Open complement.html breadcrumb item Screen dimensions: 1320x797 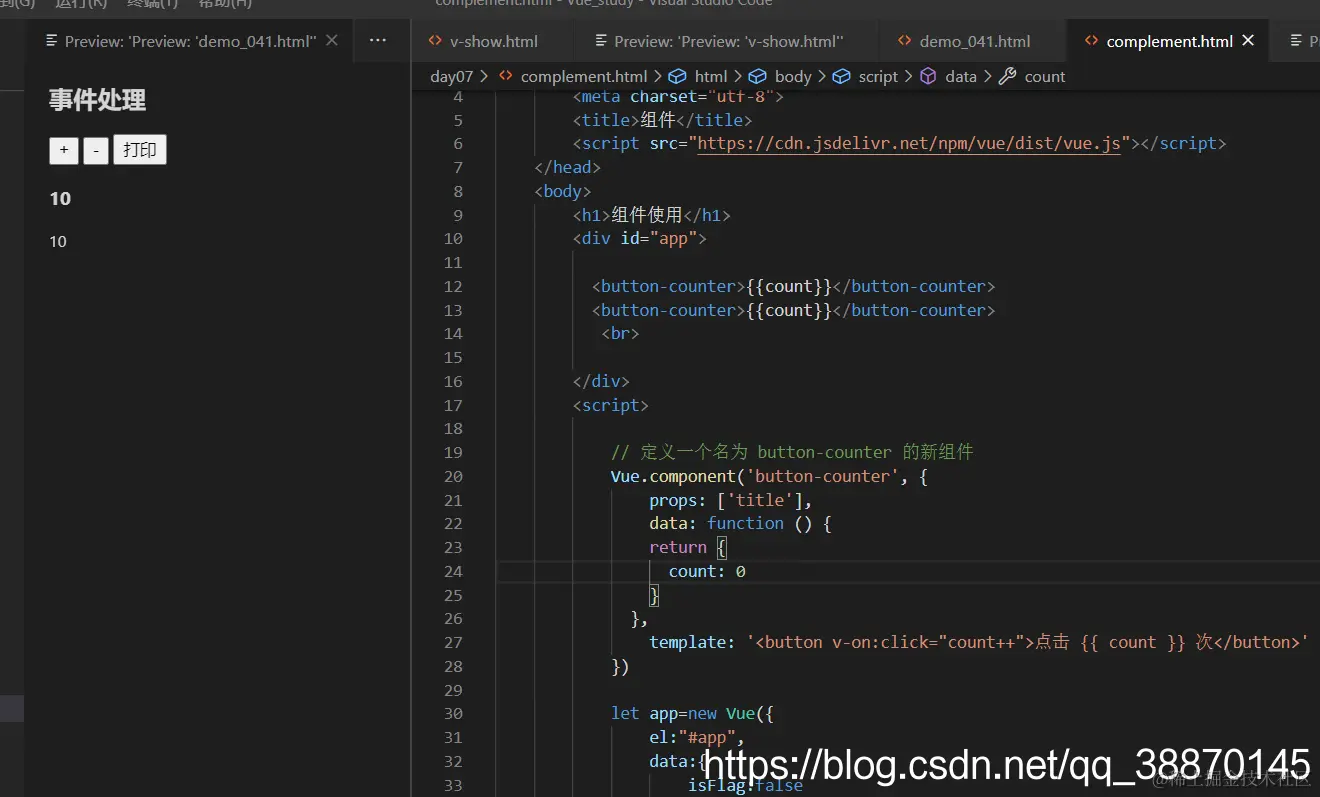tap(584, 76)
